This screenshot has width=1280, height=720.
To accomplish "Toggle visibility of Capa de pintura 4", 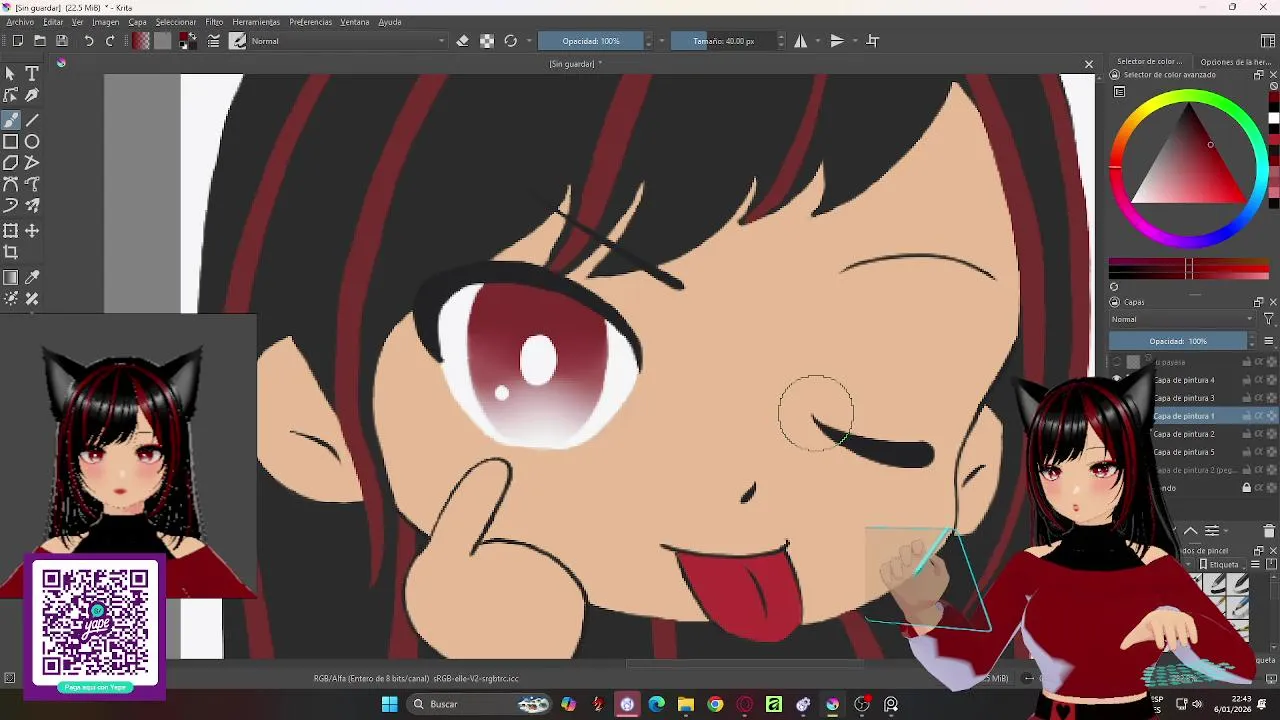I will click(x=1117, y=380).
